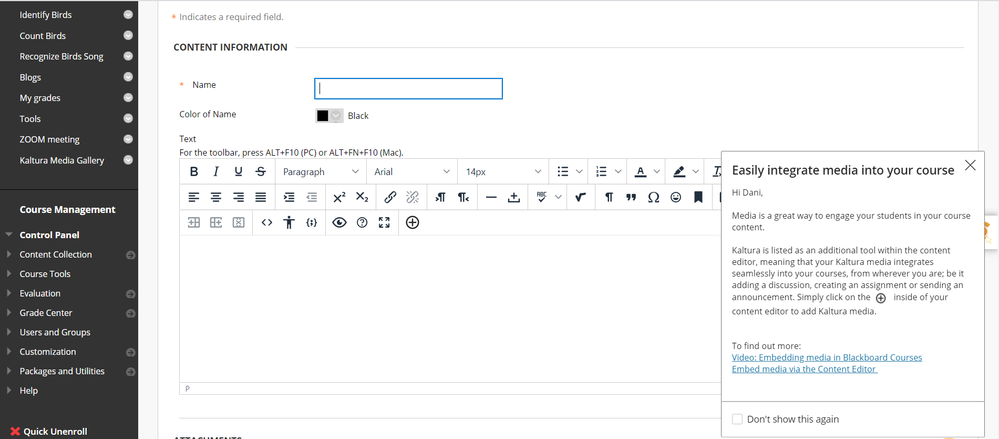Image resolution: width=999 pixels, height=439 pixels.
Task: Toggle italic formatting in the editor
Action: pyautogui.click(x=216, y=171)
